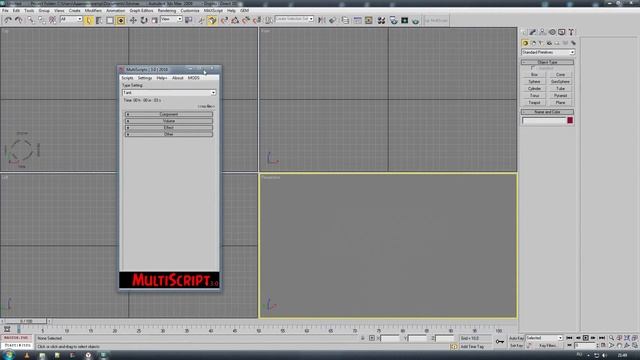Open the Graph Editors menu
The height and width of the screenshot is (360, 640).
[141, 11]
